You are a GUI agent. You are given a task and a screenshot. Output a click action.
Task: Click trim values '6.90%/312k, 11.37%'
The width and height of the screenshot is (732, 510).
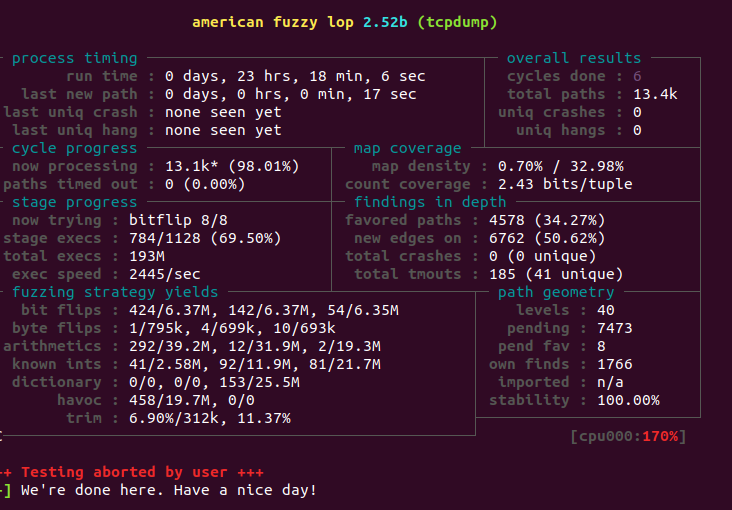point(210,418)
